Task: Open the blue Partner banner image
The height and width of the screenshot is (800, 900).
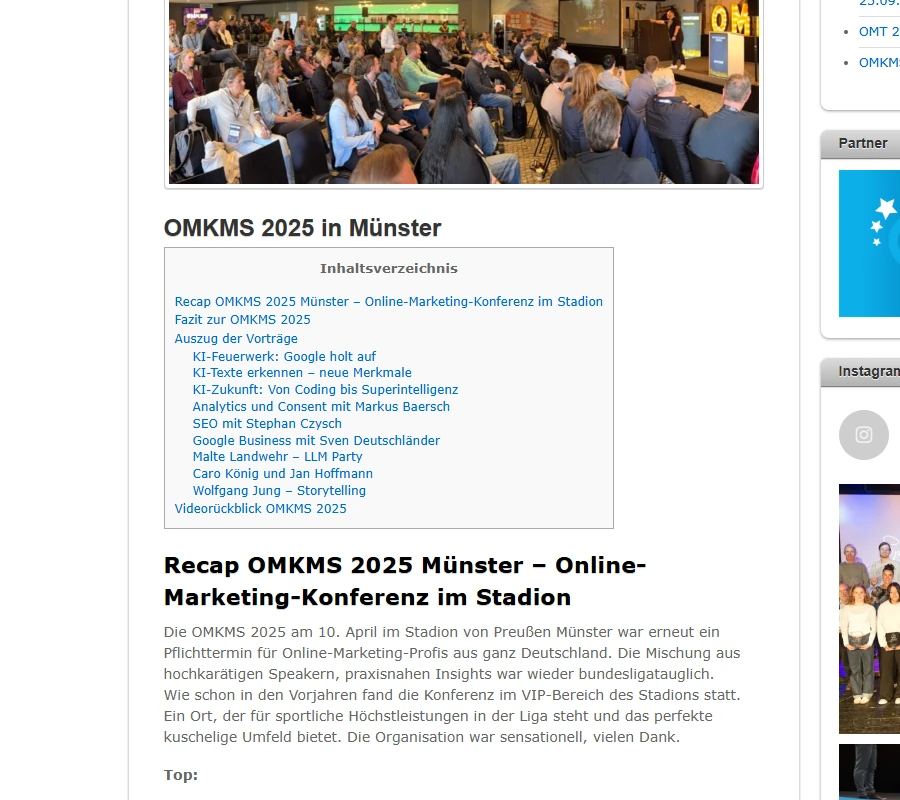Action: click(869, 243)
